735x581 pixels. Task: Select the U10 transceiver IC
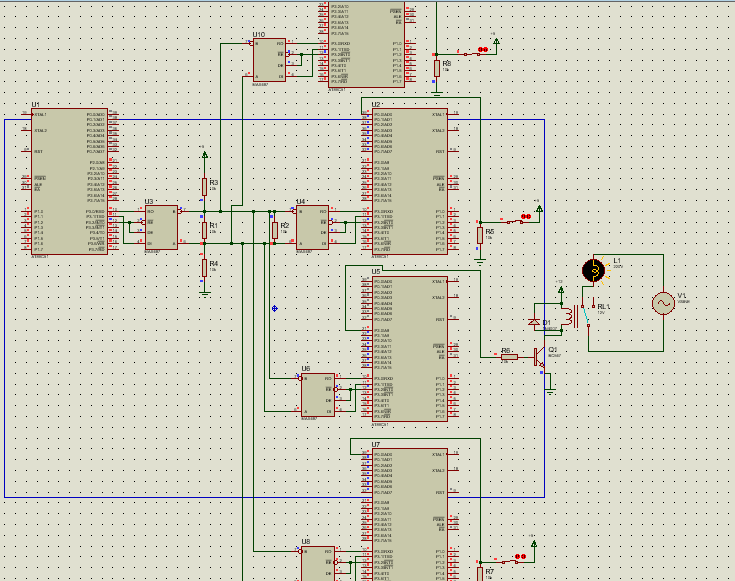pyautogui.click(x=270, y=60)
